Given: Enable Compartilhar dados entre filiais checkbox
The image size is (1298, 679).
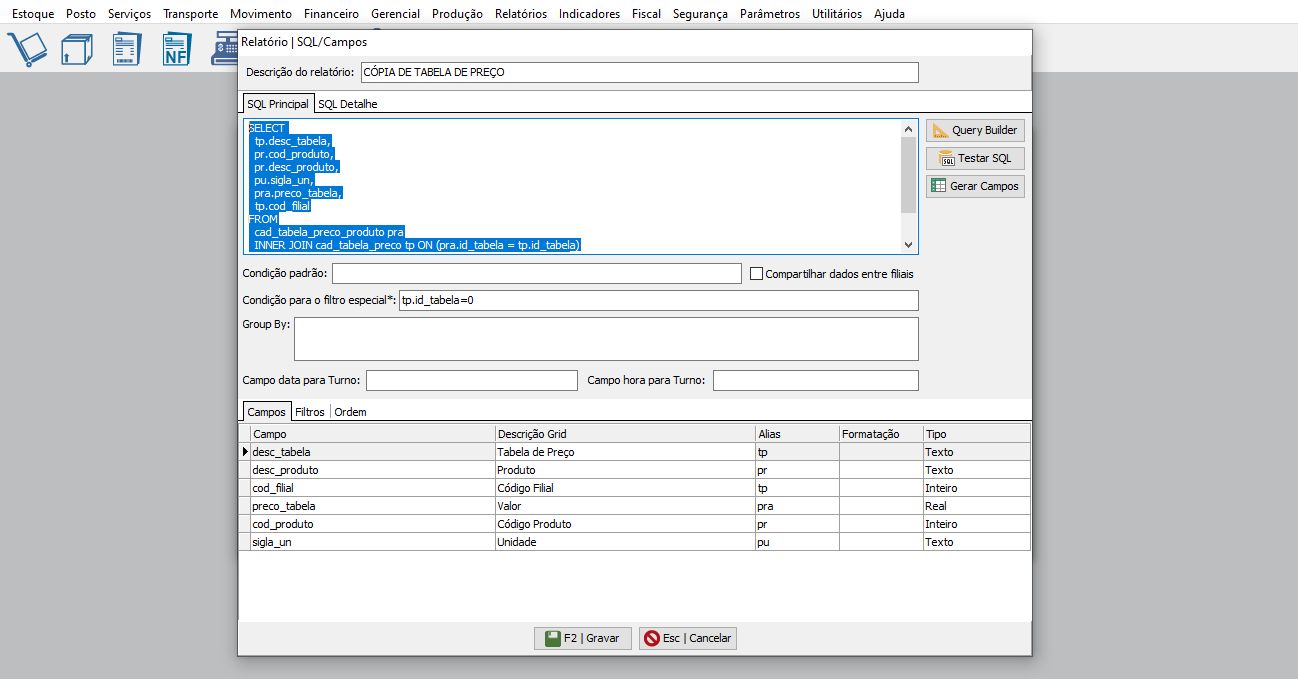Looking at the screenshot, I should pos(757,274).
